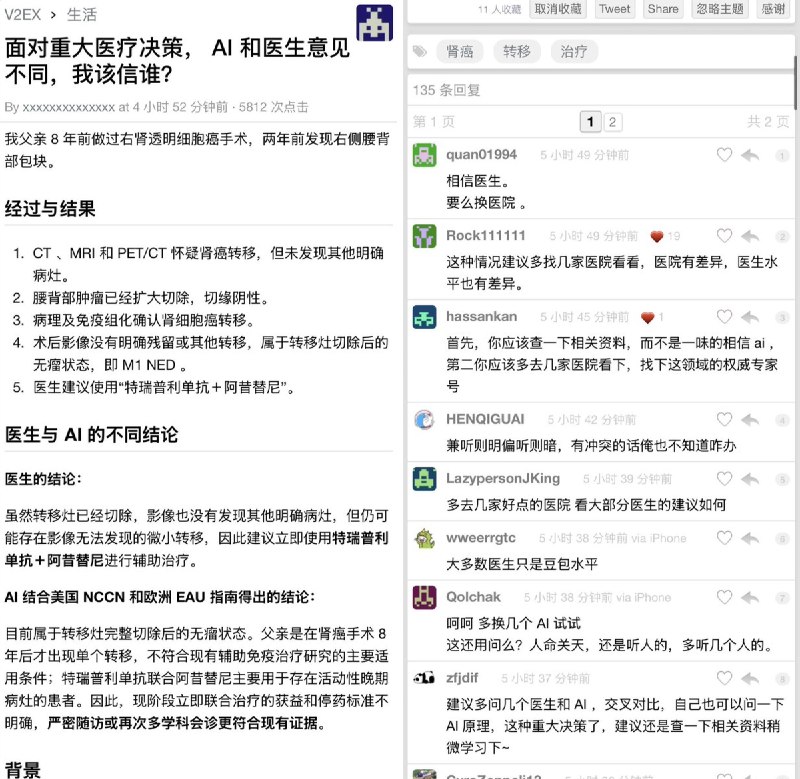This screenshot has width=800, height=779.
Task: Open the topic author's avatar
Action: (x=374, y=22)
